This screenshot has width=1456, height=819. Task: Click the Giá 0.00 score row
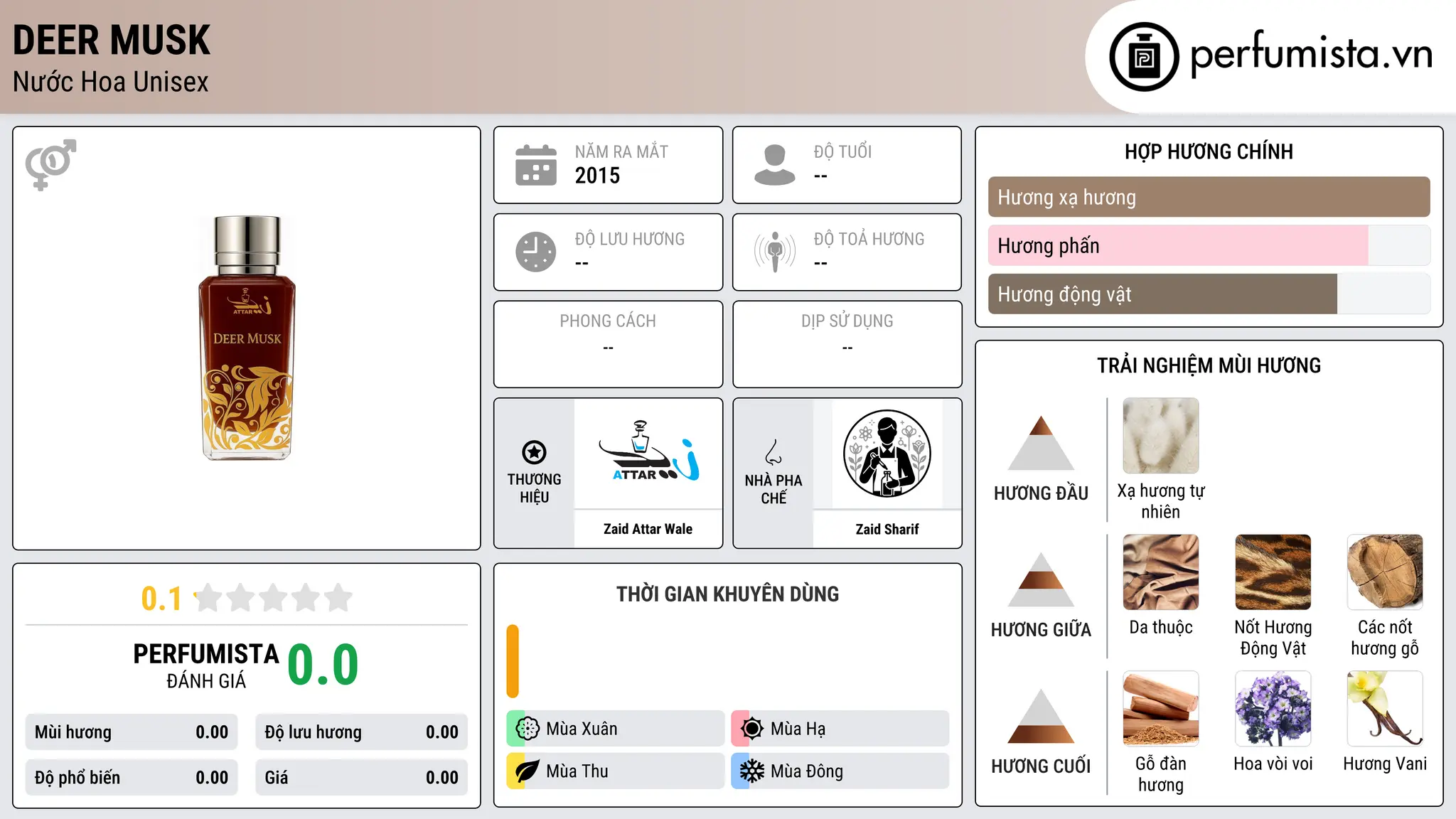click(x=362, y=778)
